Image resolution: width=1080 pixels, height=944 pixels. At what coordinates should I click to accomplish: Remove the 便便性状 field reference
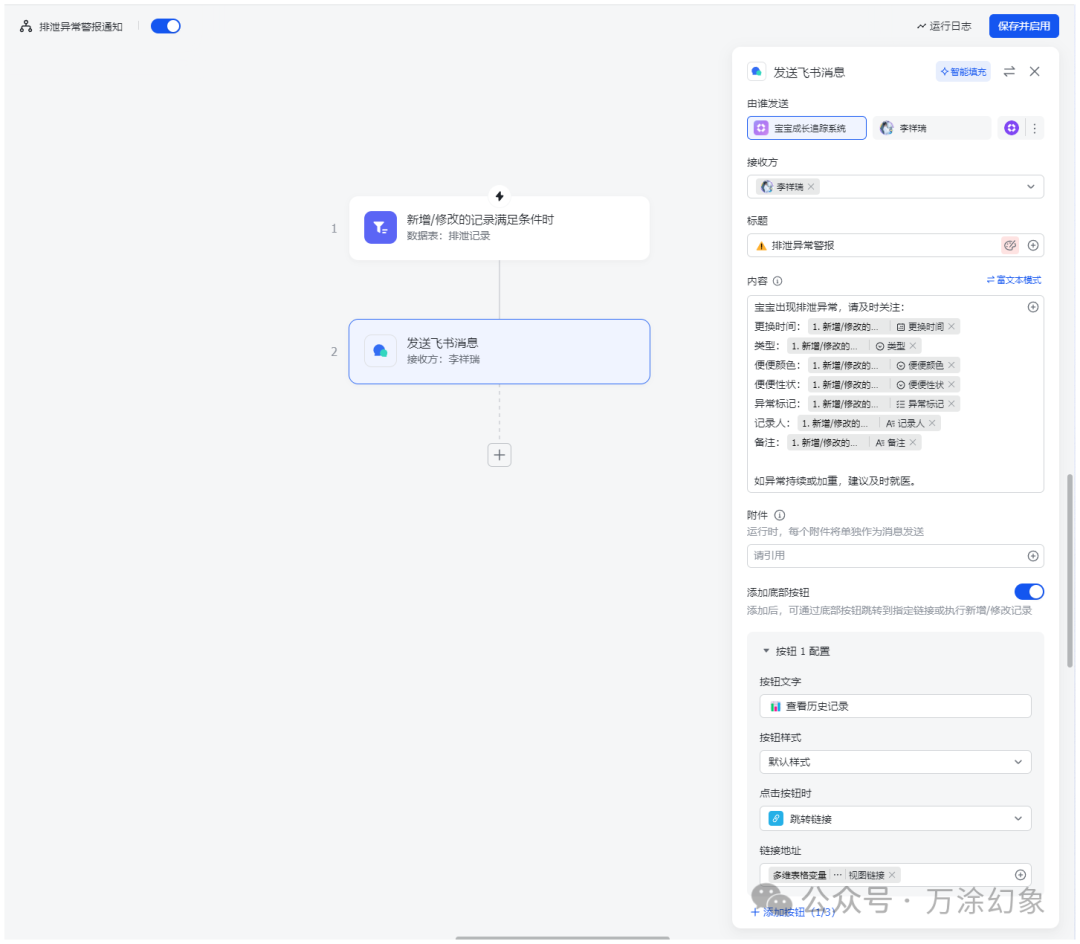pos(951,384)
